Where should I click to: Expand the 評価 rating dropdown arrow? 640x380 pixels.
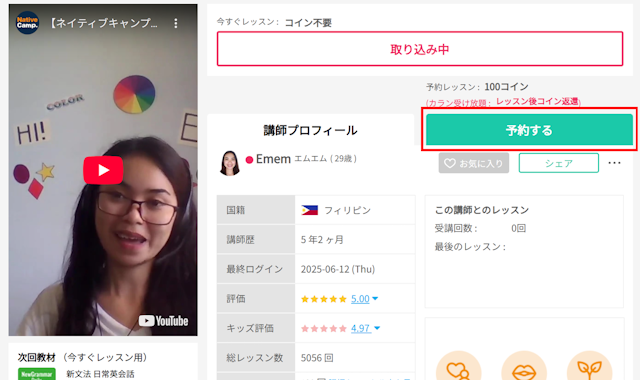pyautogui.click(x=375, y=299)
